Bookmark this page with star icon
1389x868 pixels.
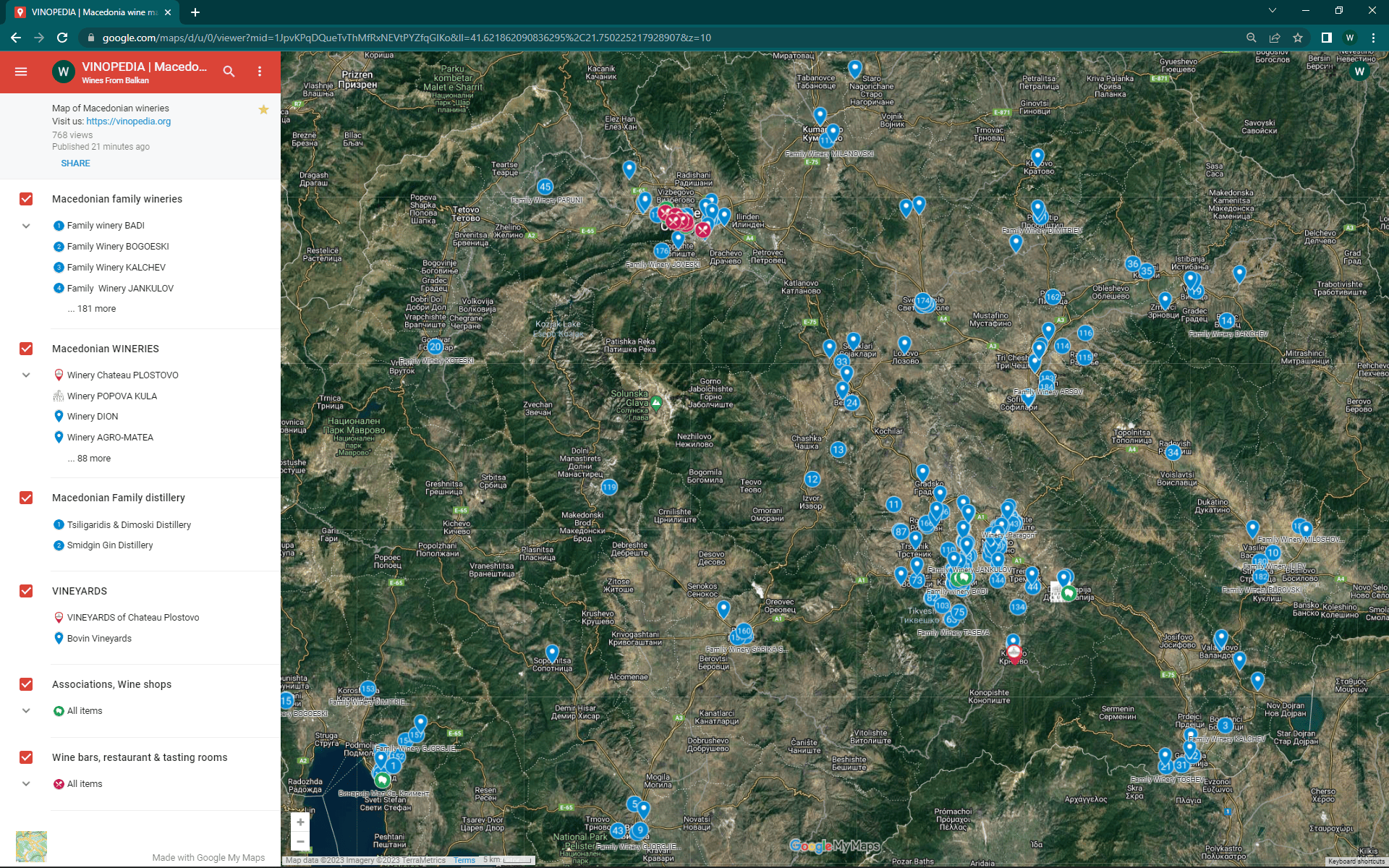coord(1298,38)
